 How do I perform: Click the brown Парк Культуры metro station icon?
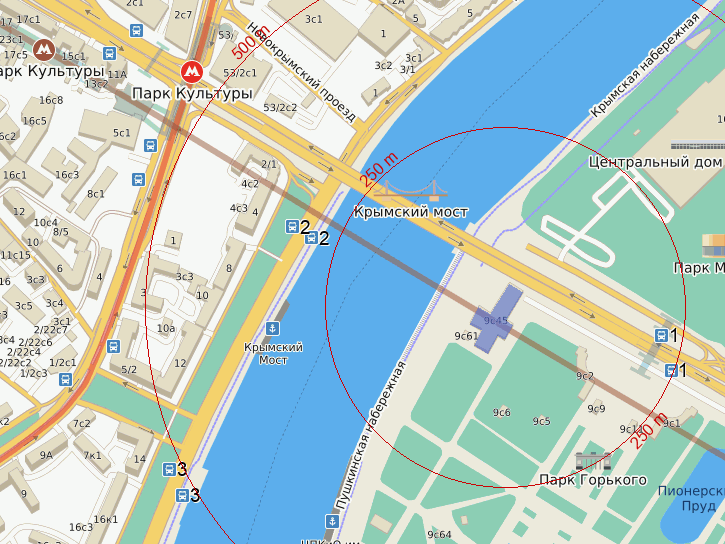point(44,49)
